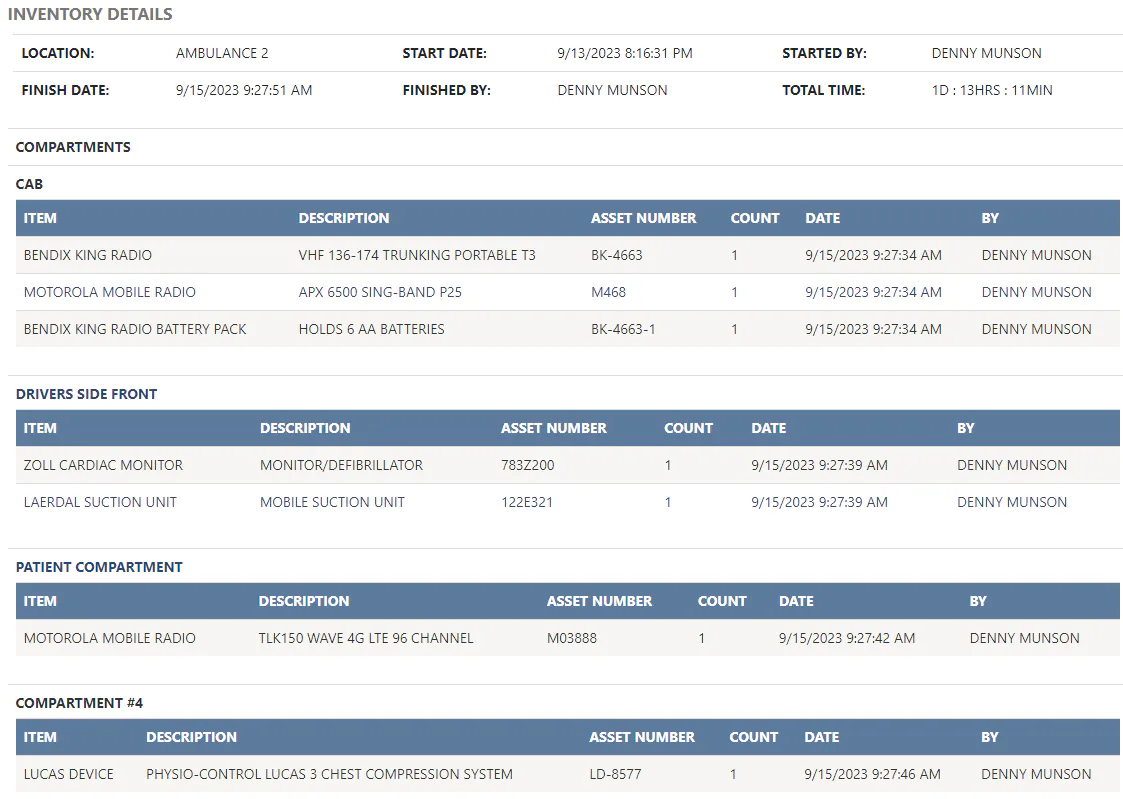The height and width of the screenshot is (799, 1123).
Task: Click description PHYSIO-CONTROL LUCAS 3 CHEST COMPRESSION SYSTEM
Action: point(329,775)
